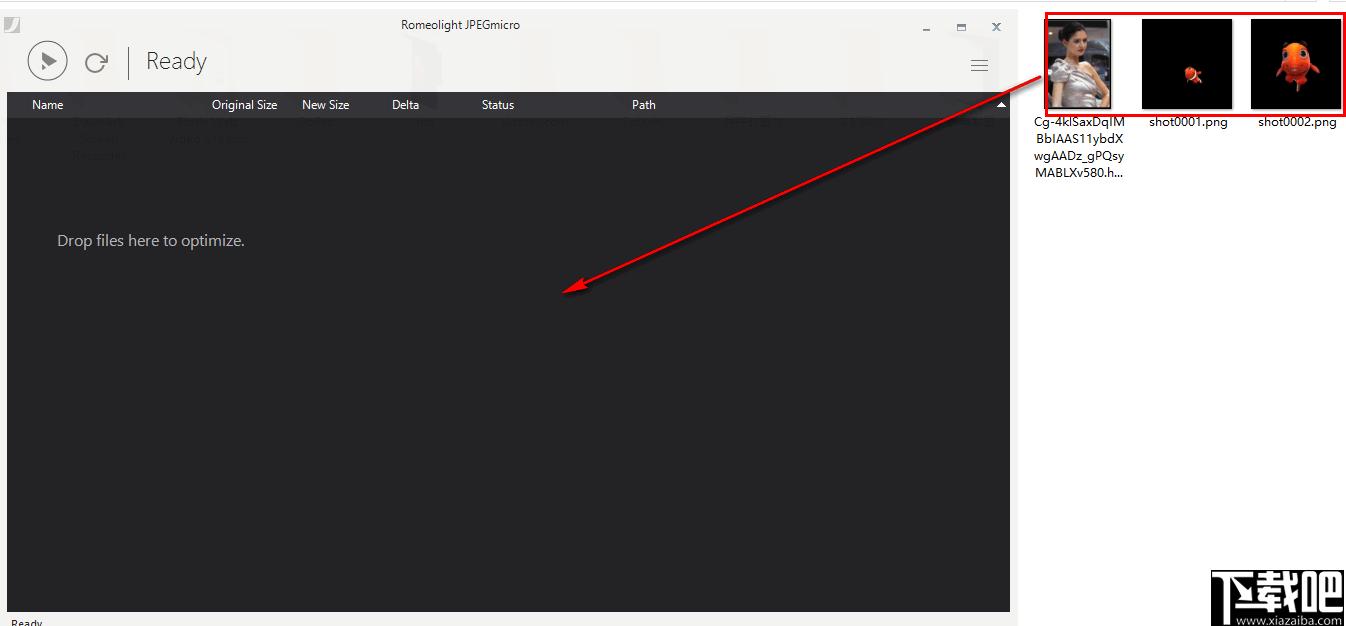This screenshot has height=626, width=1346.
Task: Select the woman portrait photo thumbnail
Action: tap(1079, 65)
